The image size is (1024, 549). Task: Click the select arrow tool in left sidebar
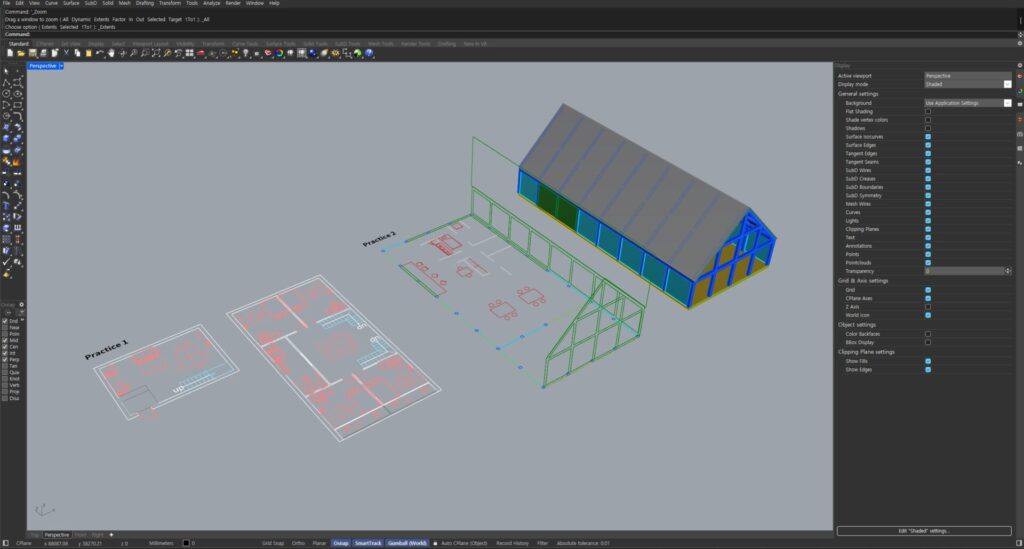pos(7,71)
